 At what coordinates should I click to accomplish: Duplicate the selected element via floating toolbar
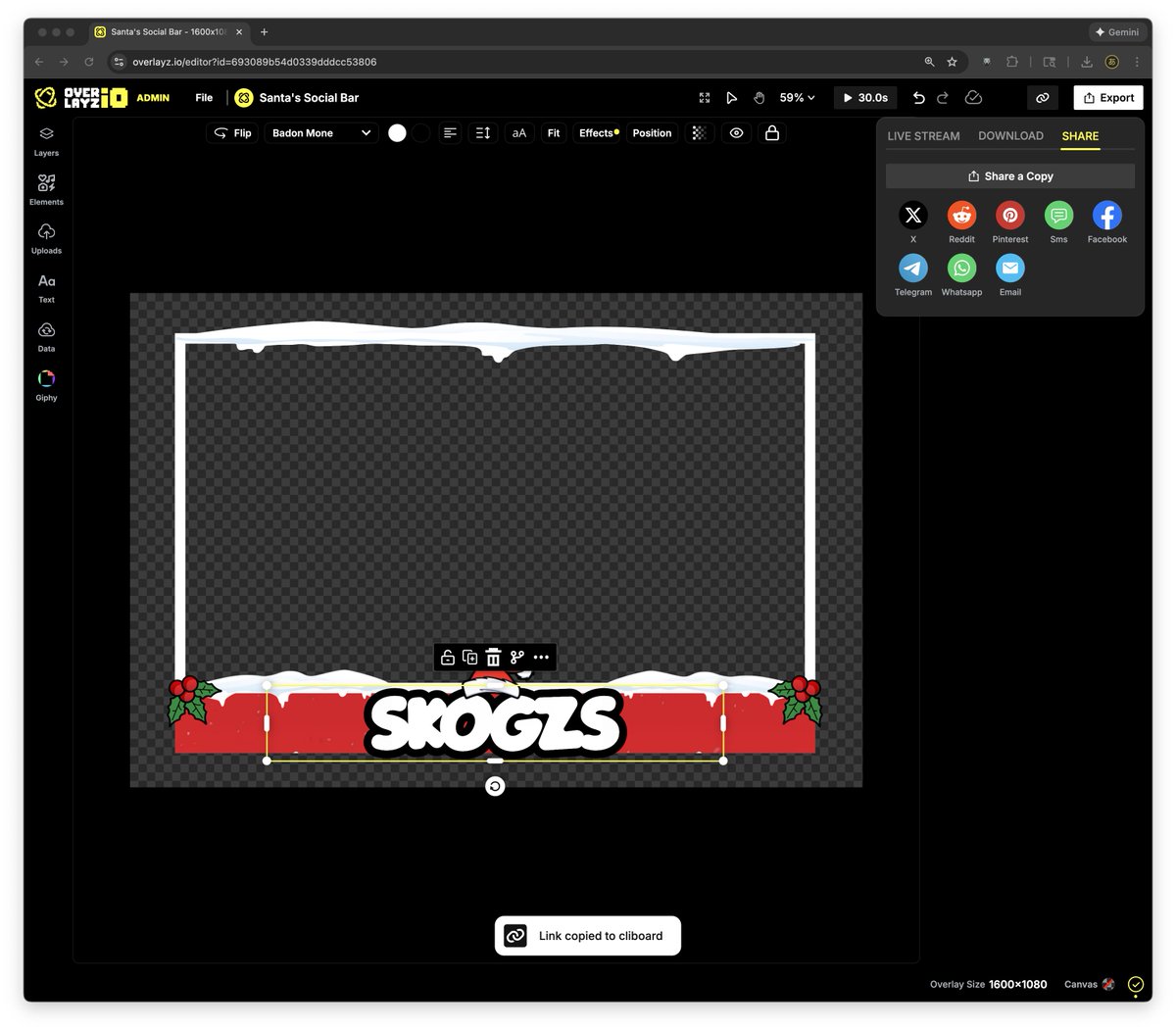469,657
